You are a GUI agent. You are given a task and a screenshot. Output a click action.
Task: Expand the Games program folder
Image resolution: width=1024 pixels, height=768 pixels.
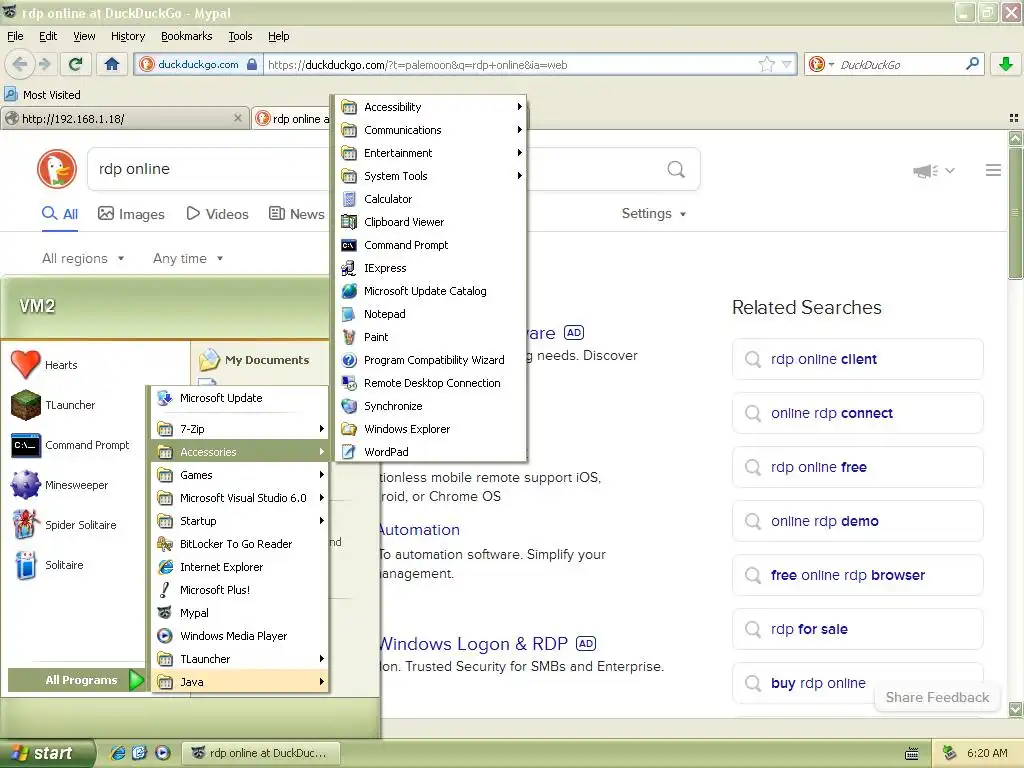(x=240, y=475)
